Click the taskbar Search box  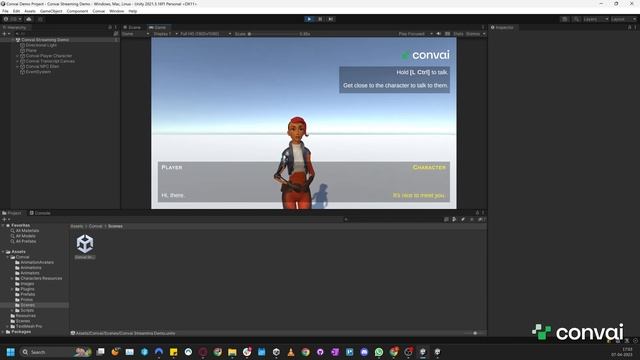[x=55, y=352]
